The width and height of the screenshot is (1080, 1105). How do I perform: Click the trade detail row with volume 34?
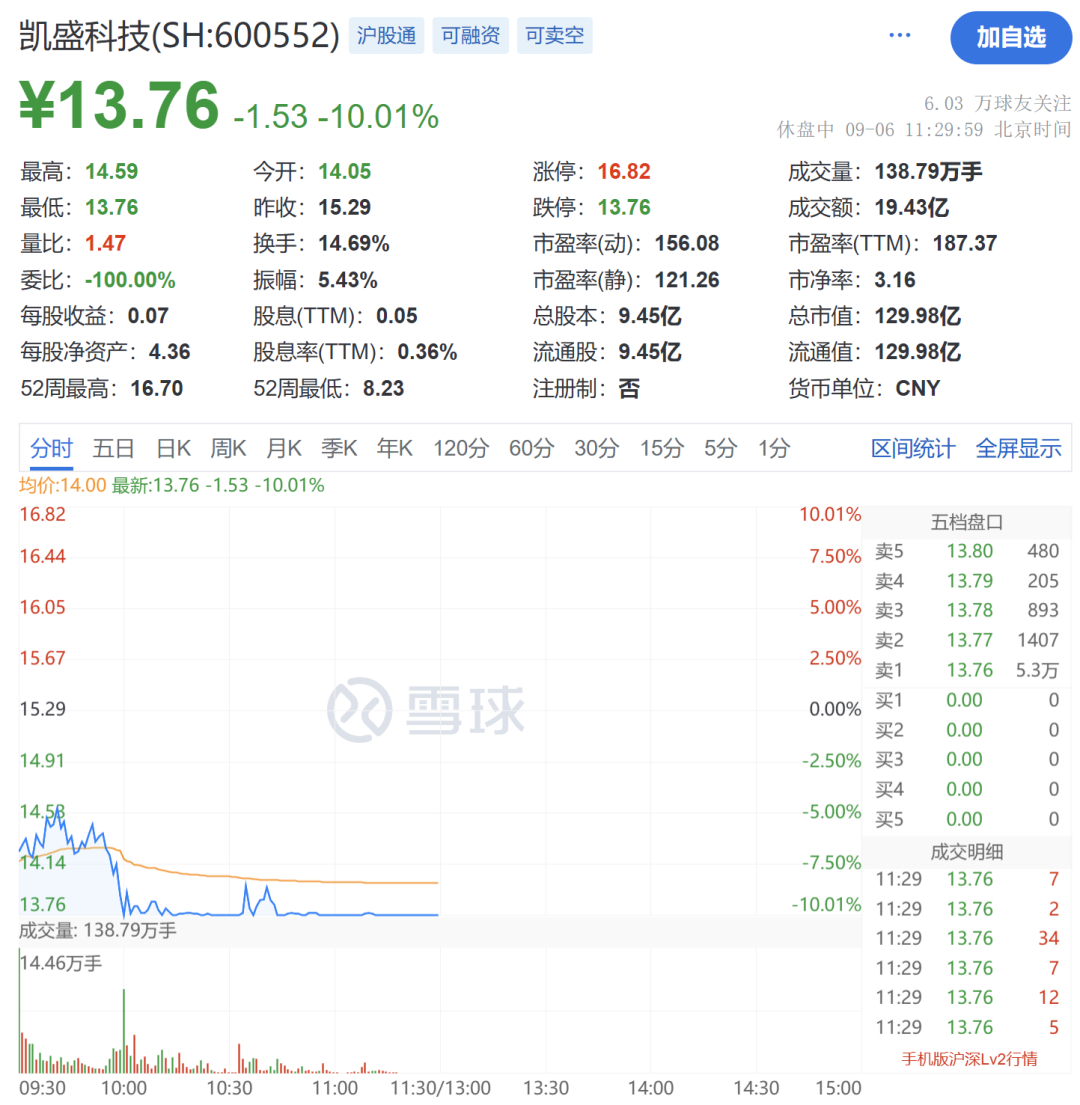point(967,939)
